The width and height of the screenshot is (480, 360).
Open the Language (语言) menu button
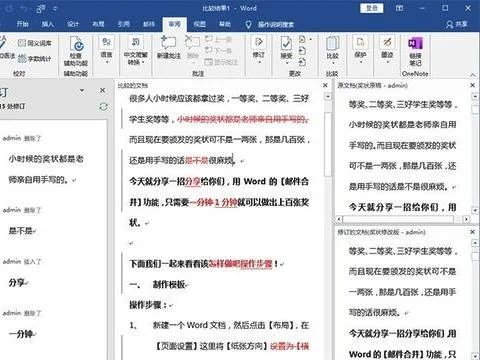tap(106, 49)
